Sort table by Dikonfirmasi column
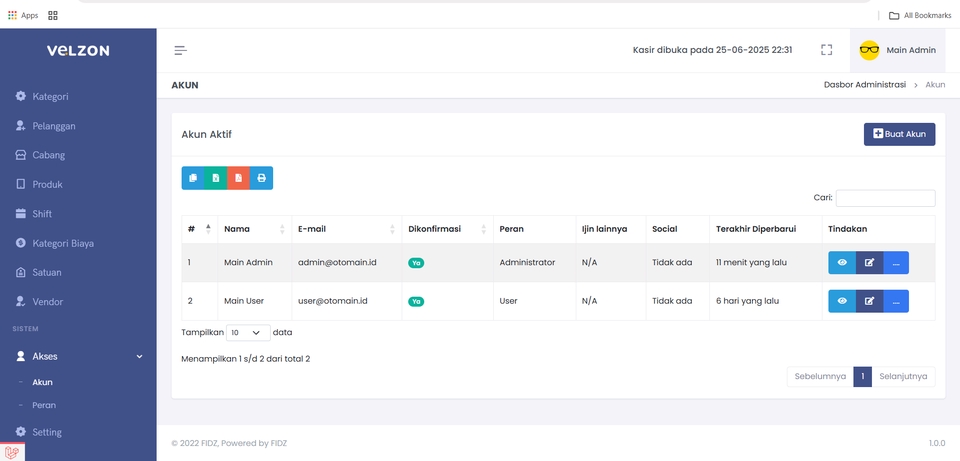This screenshot has width=960, height=461. [448, 229]
